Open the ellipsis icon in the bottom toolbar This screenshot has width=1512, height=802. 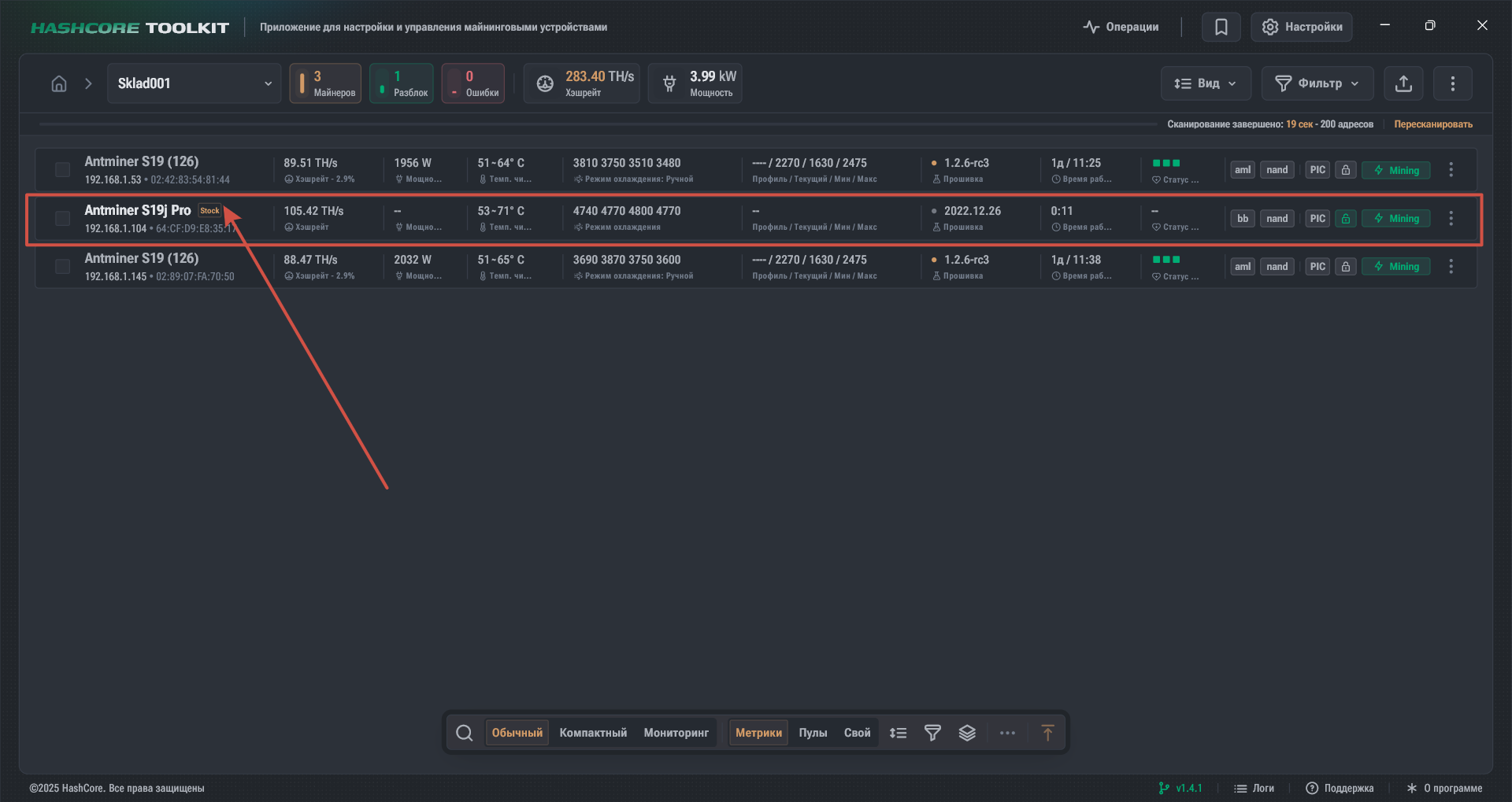click(1007, 733)
